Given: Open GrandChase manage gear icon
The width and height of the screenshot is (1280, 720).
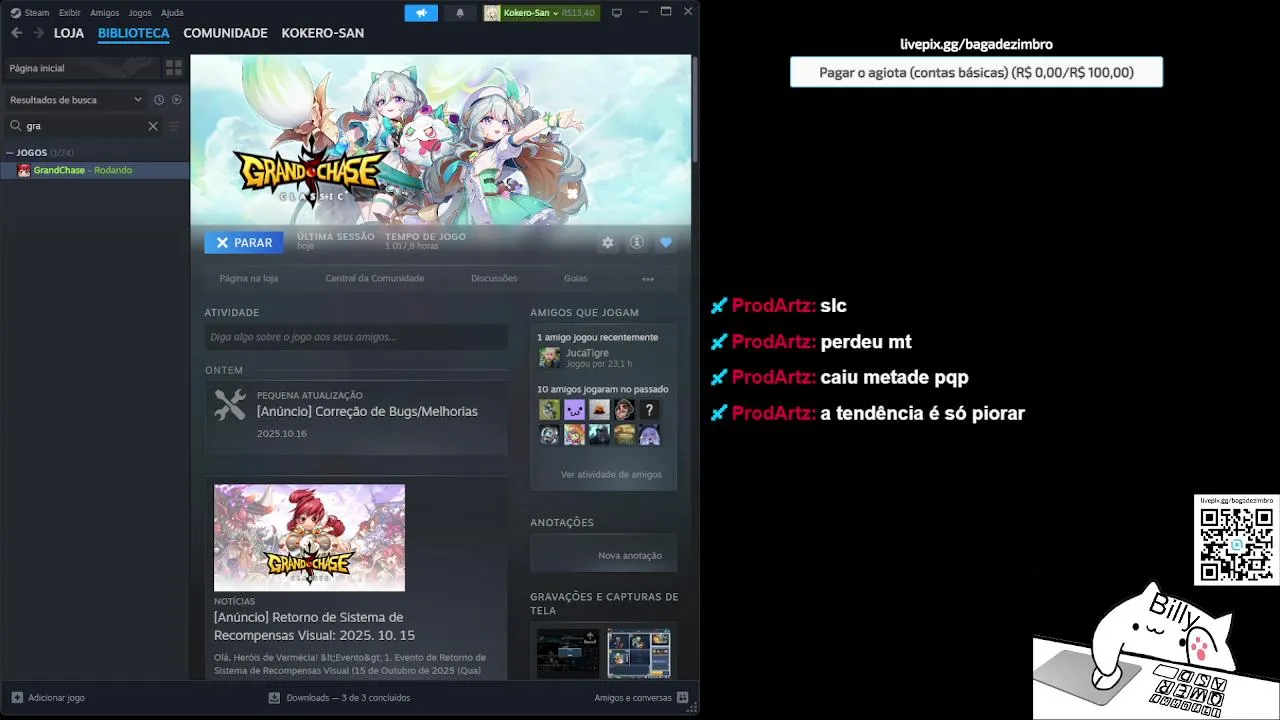Looking at the screenshot, I should click(x=607, y=243).
